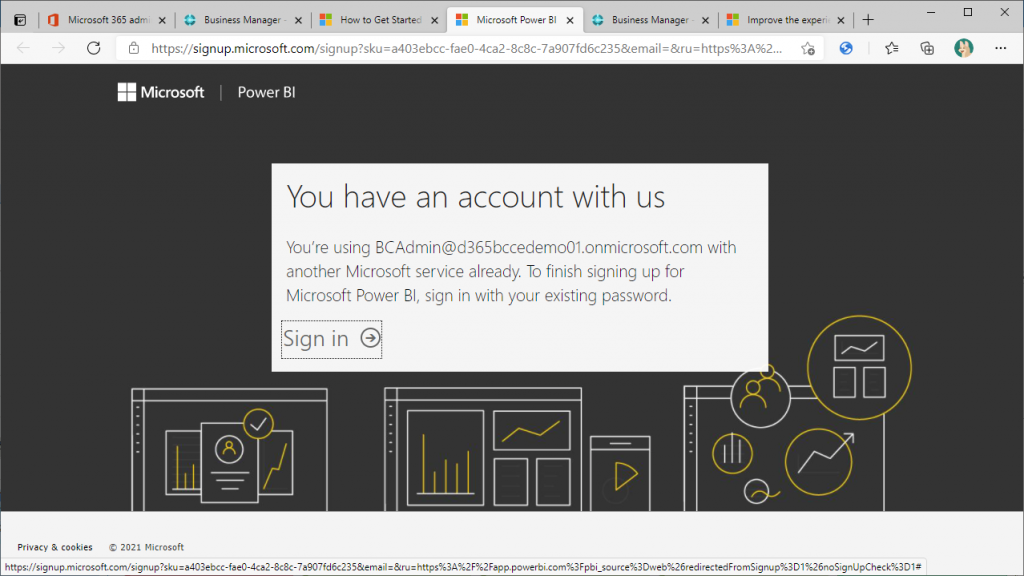Screen dimensions: 1024x576
Task: Go back using the back arrow
Action: tap(24, 48)
